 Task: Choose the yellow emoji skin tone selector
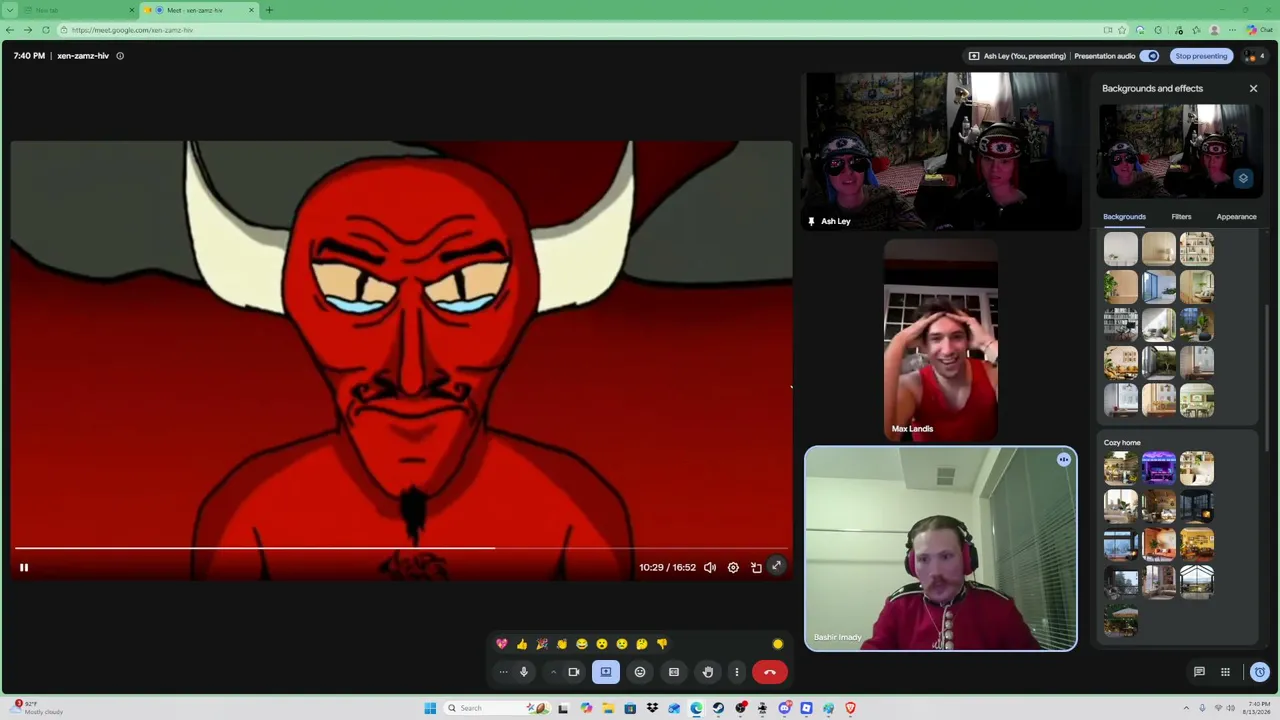pos(778,644)
